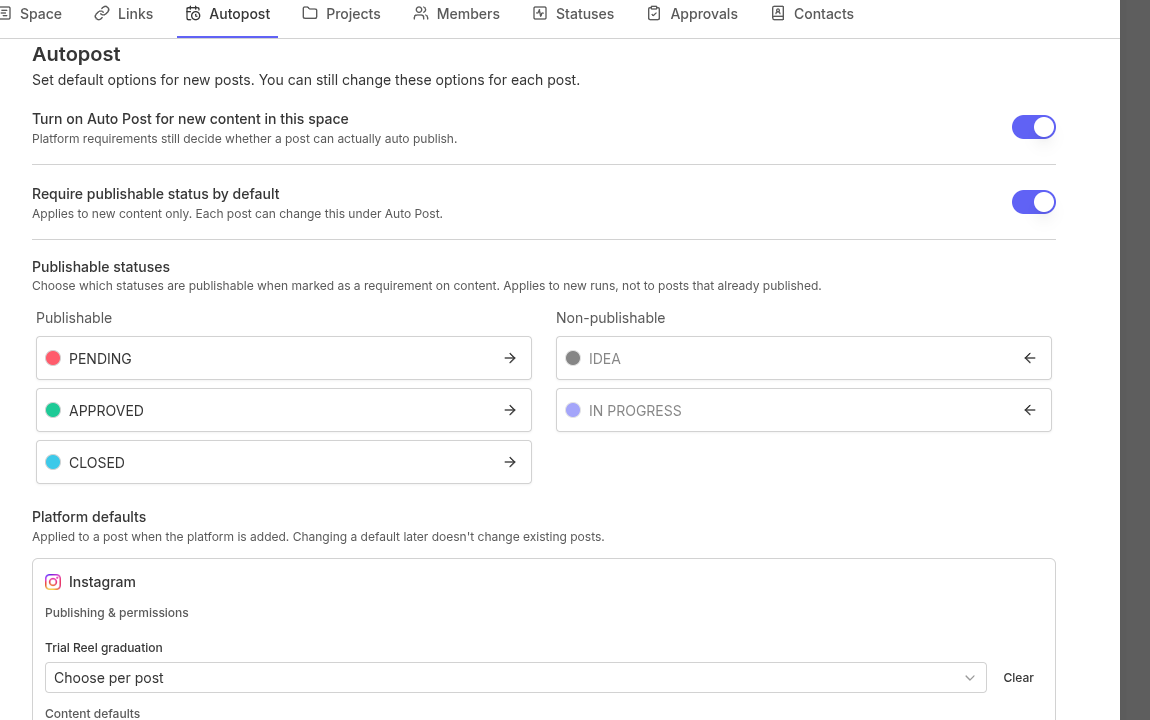
Task: Toggle Require publishable status by default
Action: [x=1033, y=202]
